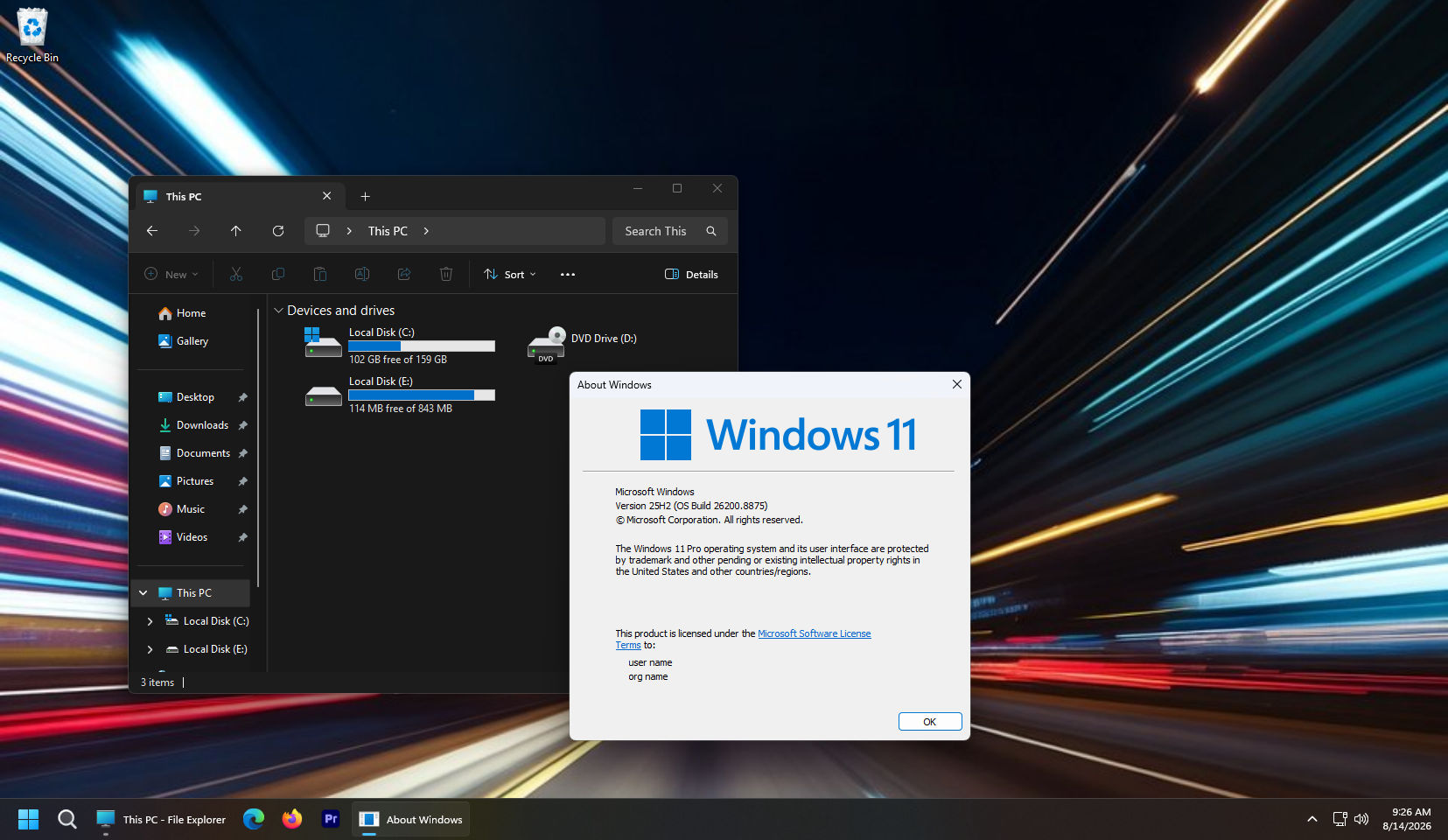Click the Paste toolbar icon
The height and width of the screenshot is (840, 1448).
point(320,274)
